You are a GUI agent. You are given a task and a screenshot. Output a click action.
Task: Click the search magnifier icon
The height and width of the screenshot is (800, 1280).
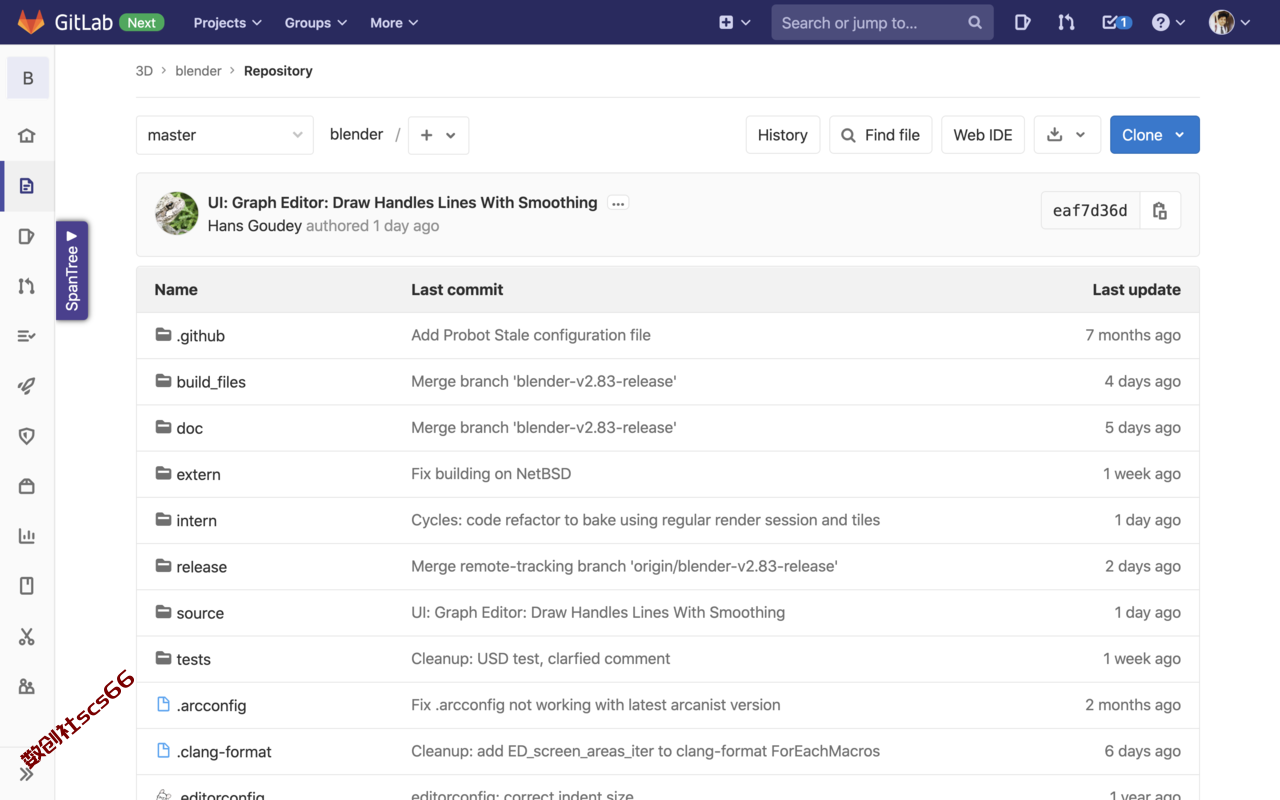coord(975,22)
